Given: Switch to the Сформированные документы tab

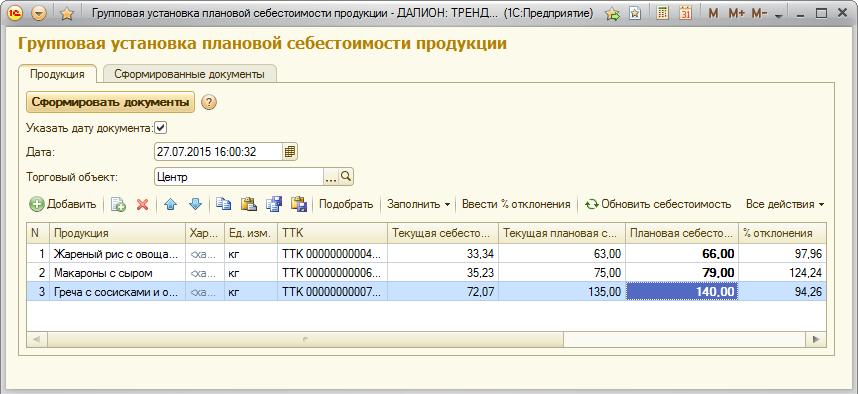Looking at the screenshot, I should (189, 74).
